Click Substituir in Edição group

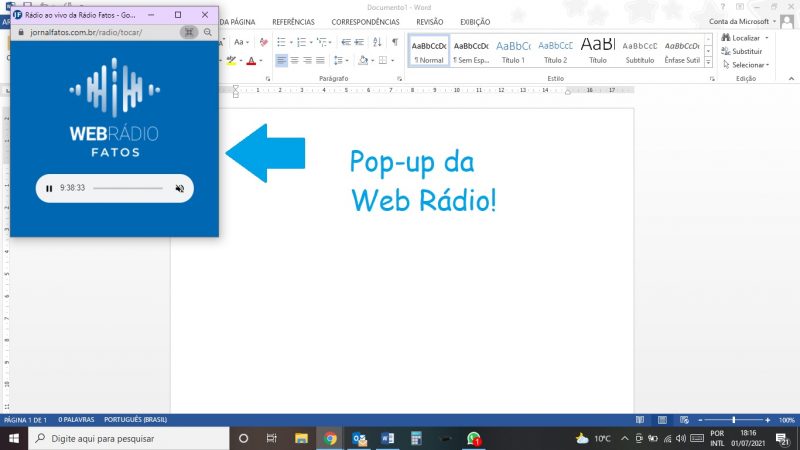coord(742,51)
